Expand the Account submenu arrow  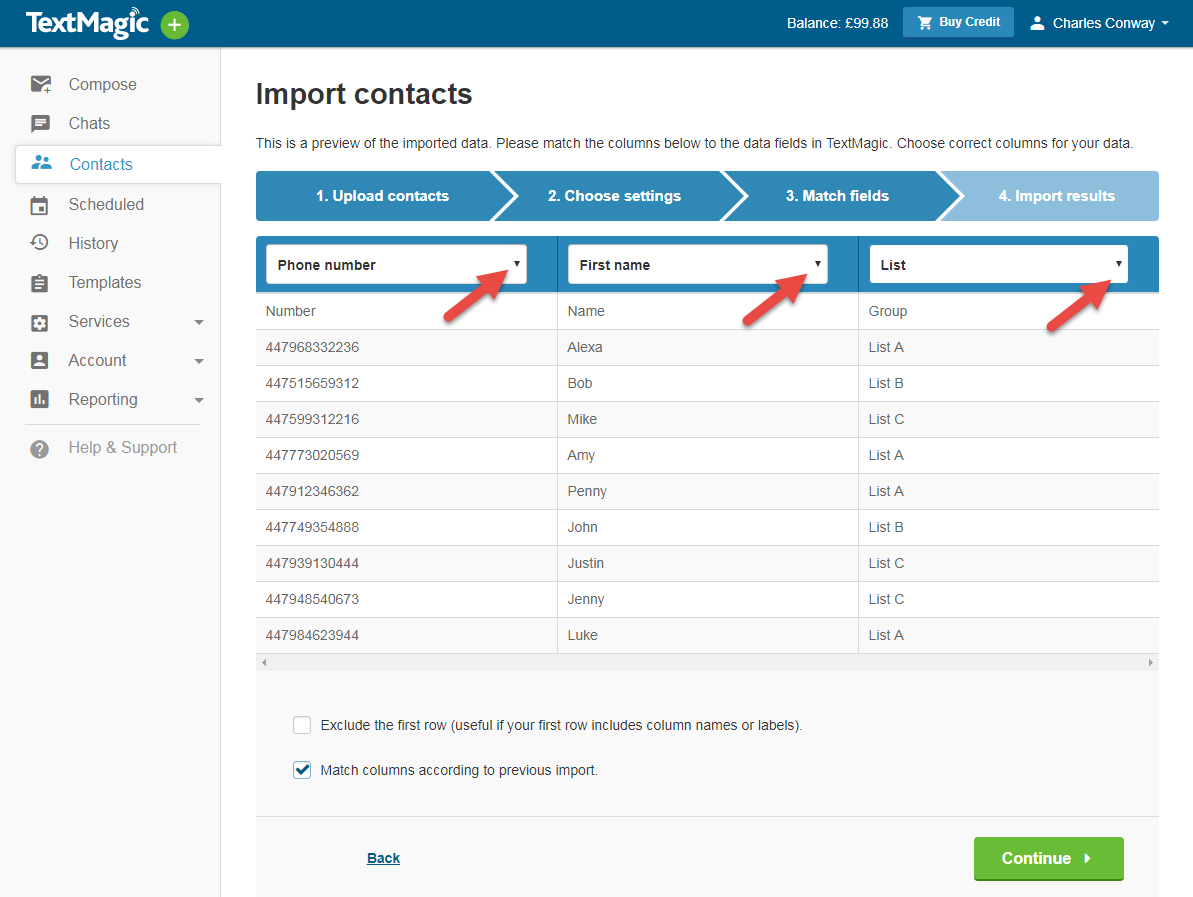[199, 361]
